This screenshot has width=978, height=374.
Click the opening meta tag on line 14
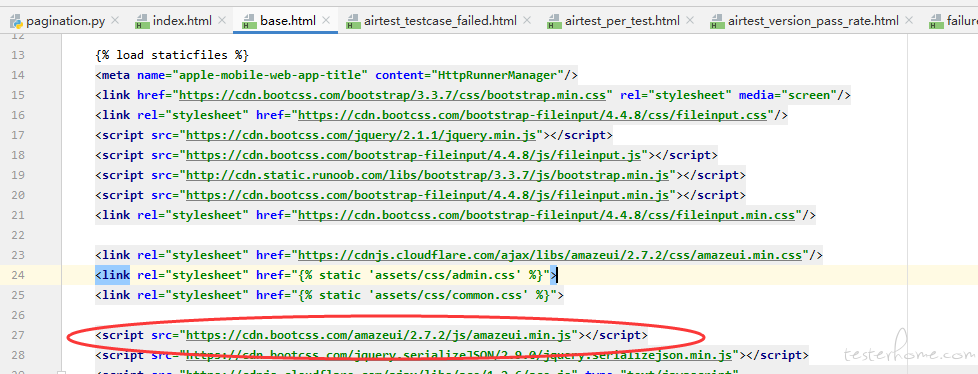click(x=113, y=75)
